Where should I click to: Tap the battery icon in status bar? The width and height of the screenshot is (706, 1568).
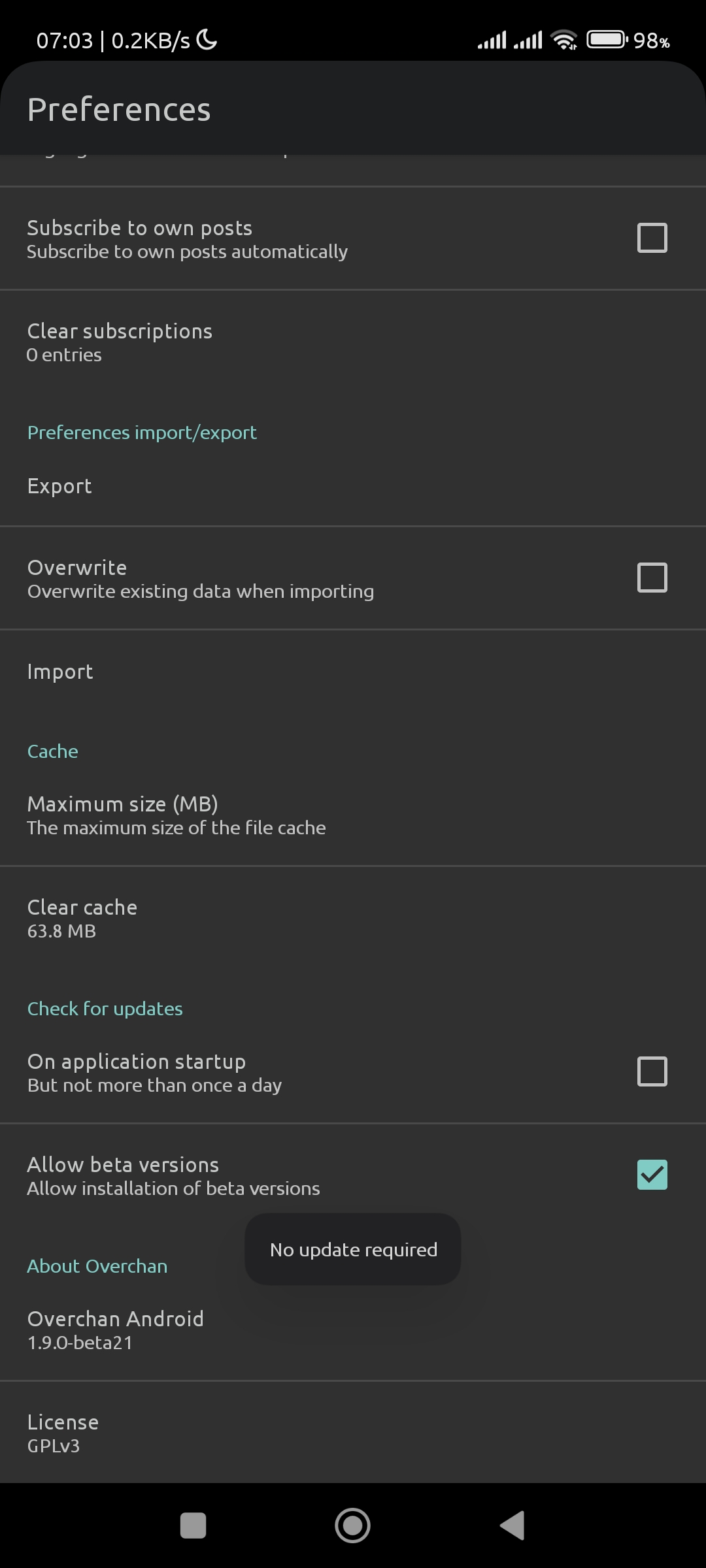(607, 40)
